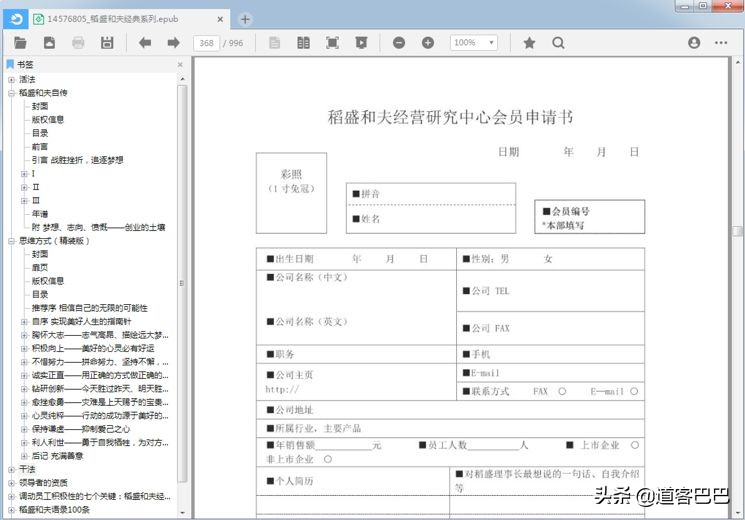Close the bookmark sidebar panel
The width and height of the screenshot is (745, 520).
click(180, 64)
